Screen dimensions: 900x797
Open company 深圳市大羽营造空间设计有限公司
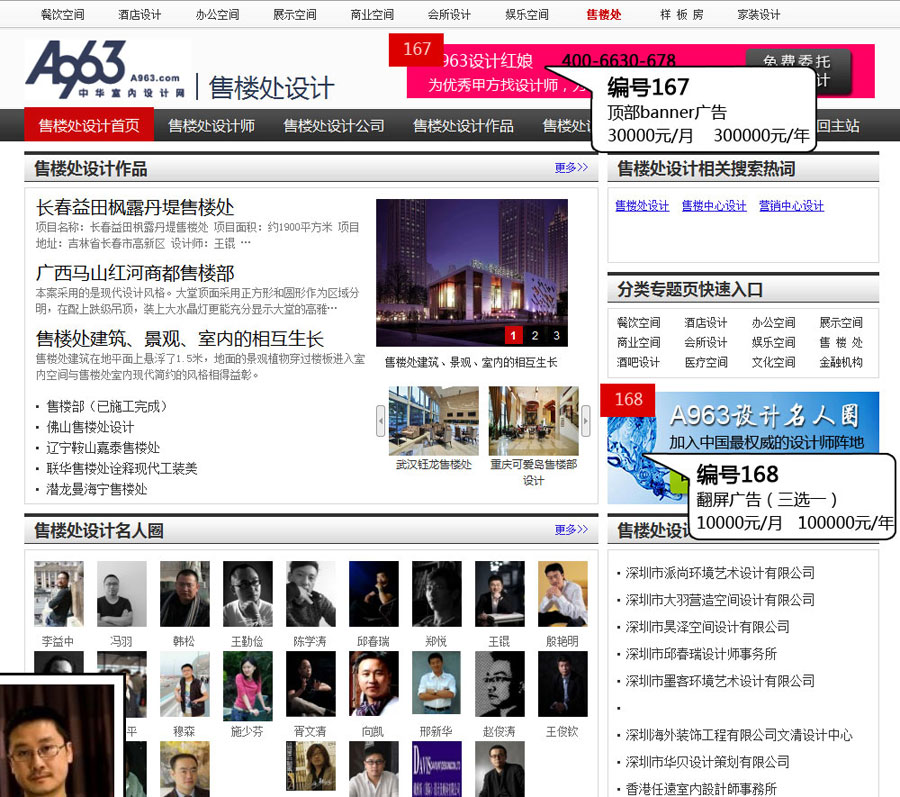click(720, 600)
